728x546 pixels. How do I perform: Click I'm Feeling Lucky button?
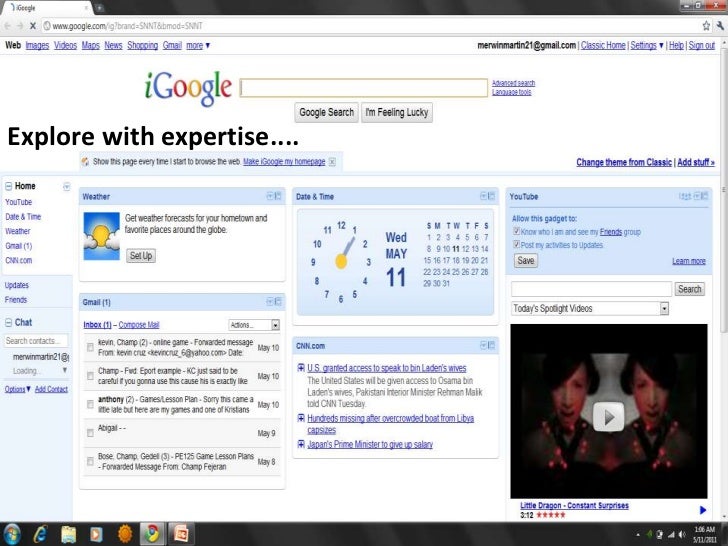click(396, 112)
